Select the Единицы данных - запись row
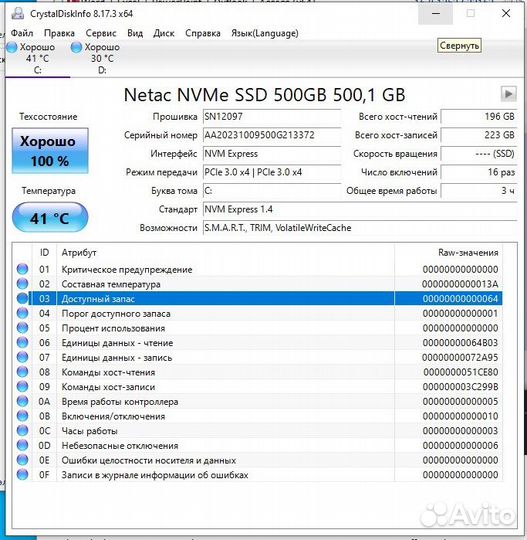527x540 pixels. pos(258,358)
